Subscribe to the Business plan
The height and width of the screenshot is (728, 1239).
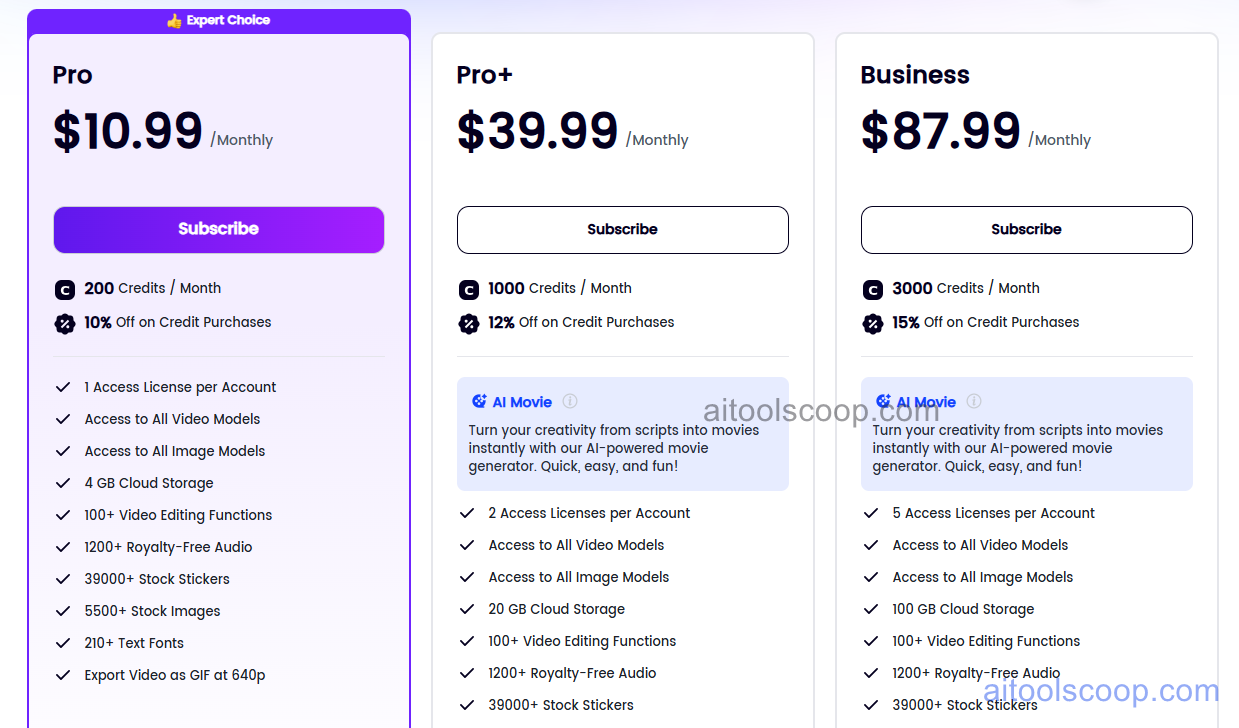[x=1026, y=229]
